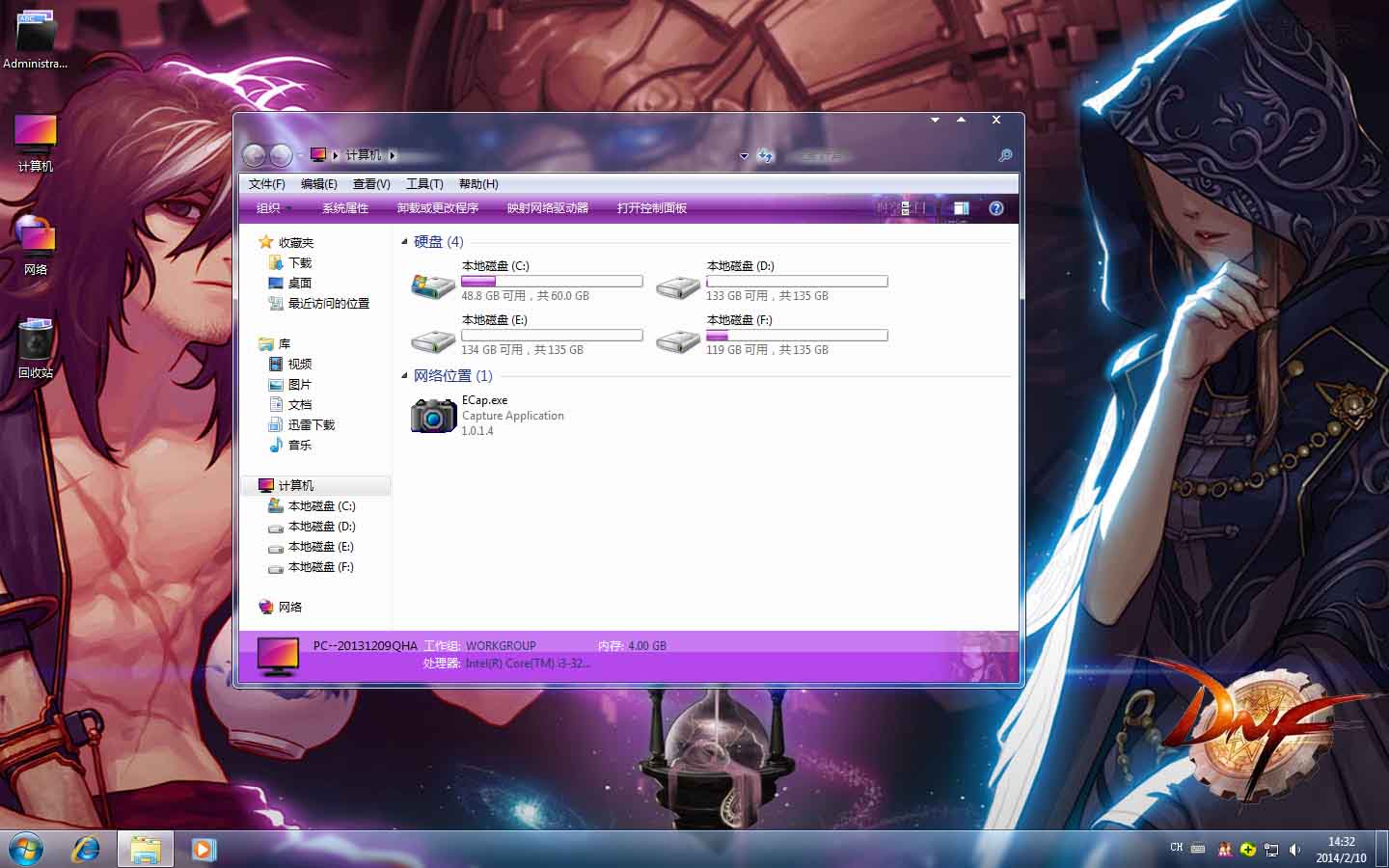Click the keyboard input method tray icon
This screenshot has width=1389, height=868.
[1198, 849]
